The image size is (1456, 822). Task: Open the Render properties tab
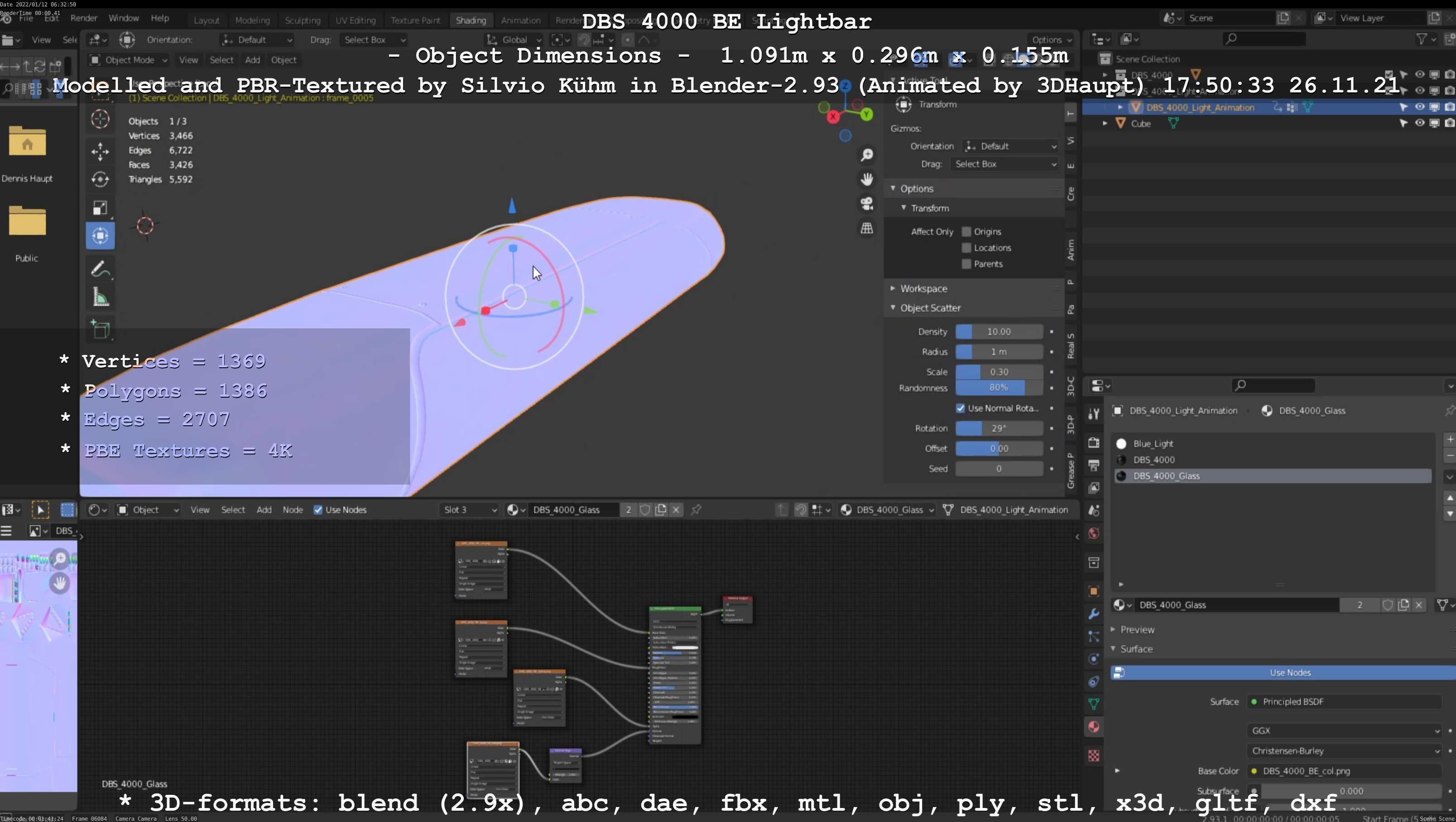(x=1094, y=442)
